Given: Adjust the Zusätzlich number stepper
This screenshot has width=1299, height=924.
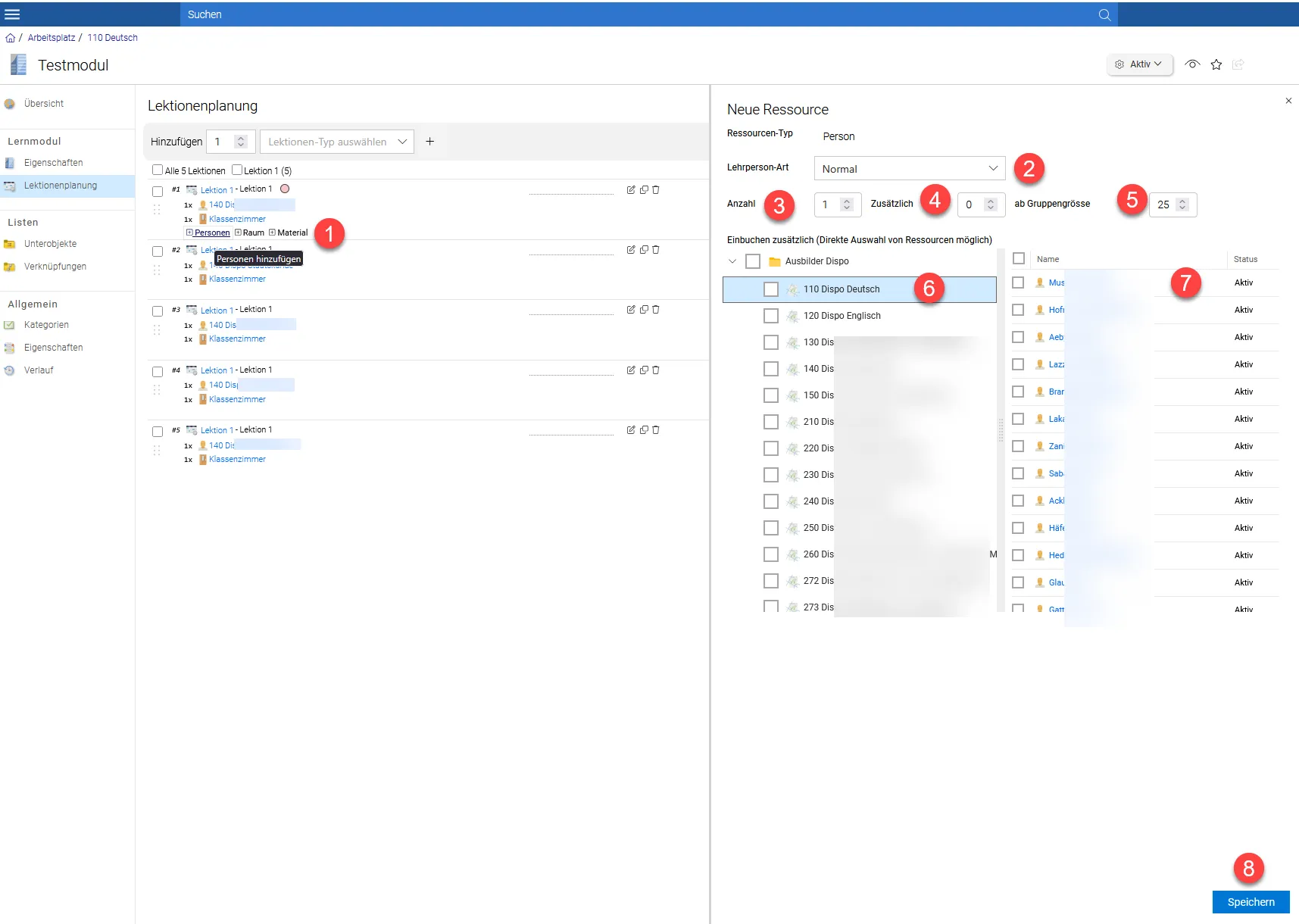Looking at the screenshot, I should pos(990,204).
